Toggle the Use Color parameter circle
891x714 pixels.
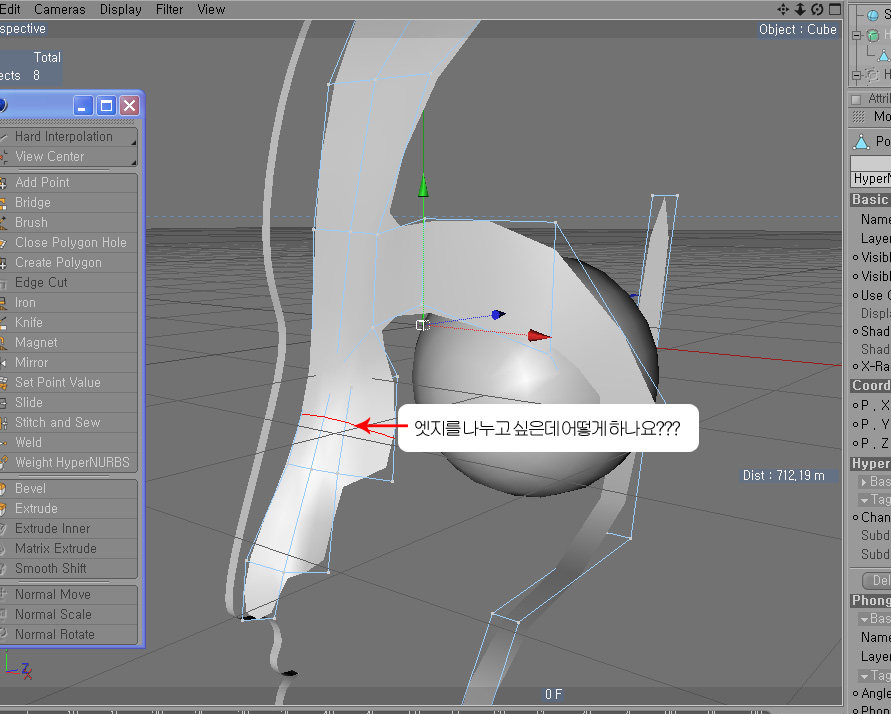(x=856, y=295)
